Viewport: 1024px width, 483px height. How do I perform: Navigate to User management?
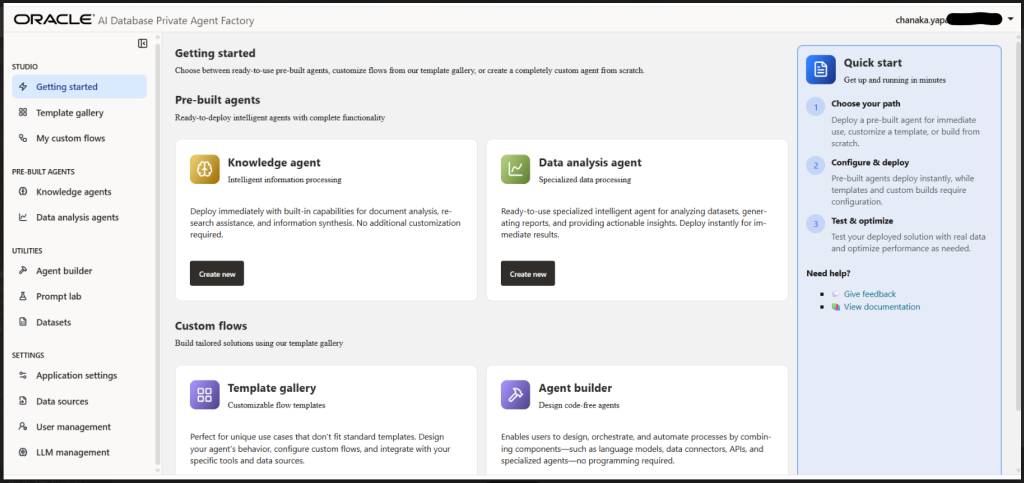tap(73, 427)
